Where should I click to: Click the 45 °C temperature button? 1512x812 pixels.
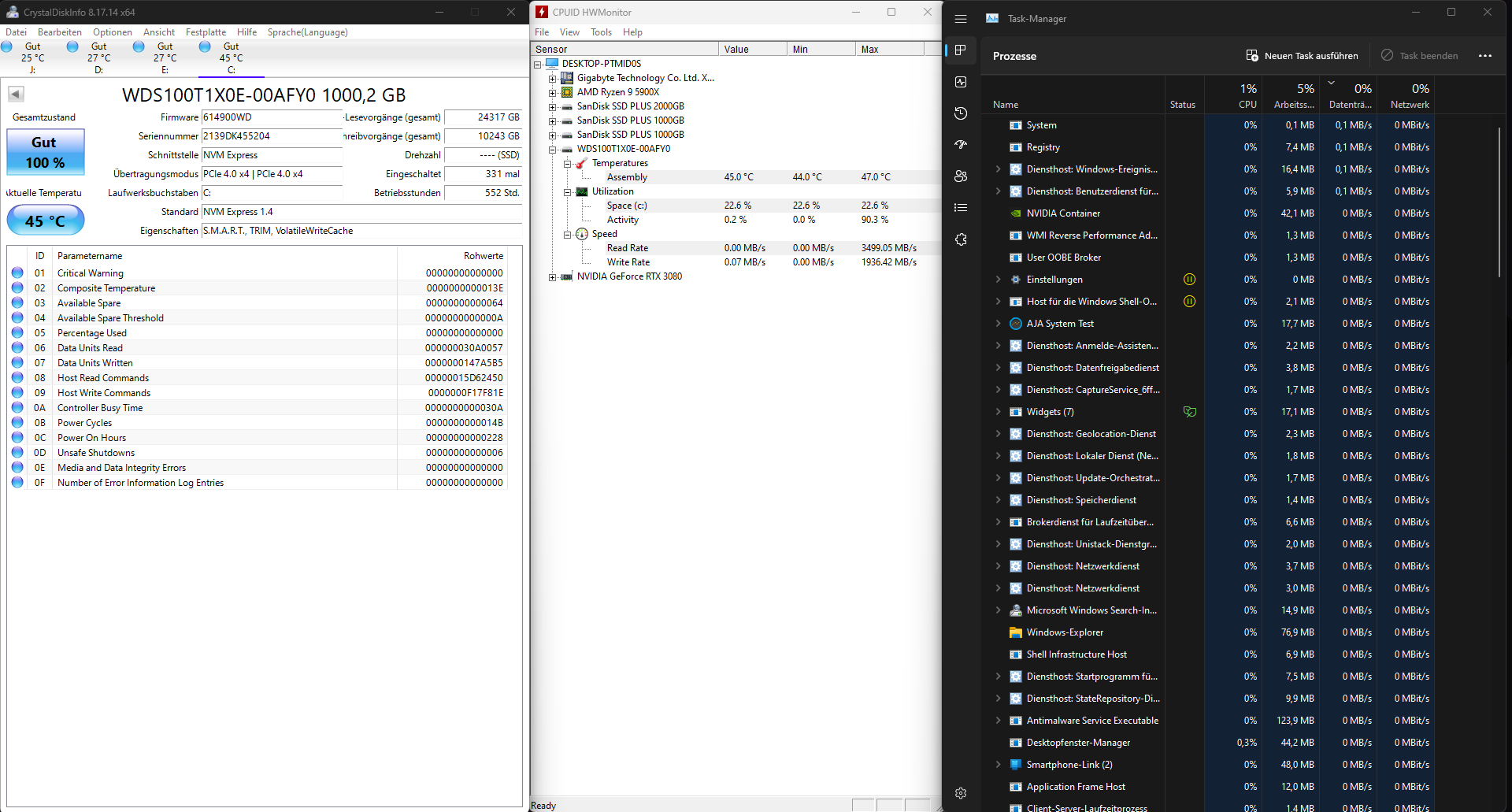[x=46, y=221]
